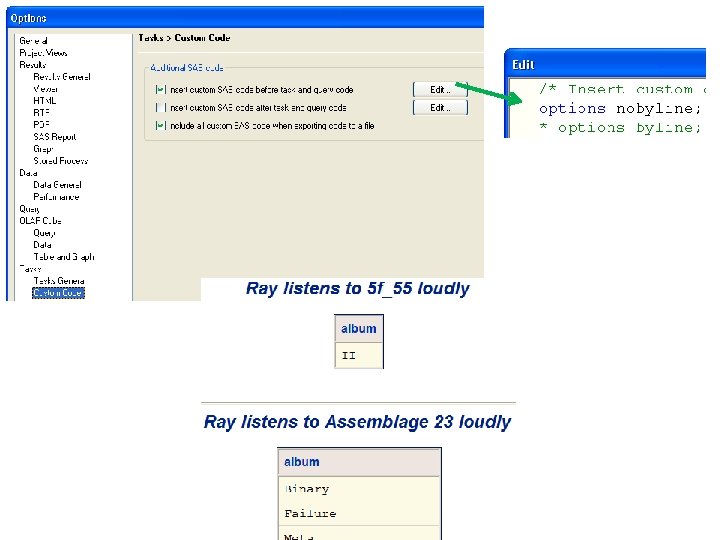Open Data under OLAP Cube
This screenshot has width=720, height=540.
click(42, 244)
